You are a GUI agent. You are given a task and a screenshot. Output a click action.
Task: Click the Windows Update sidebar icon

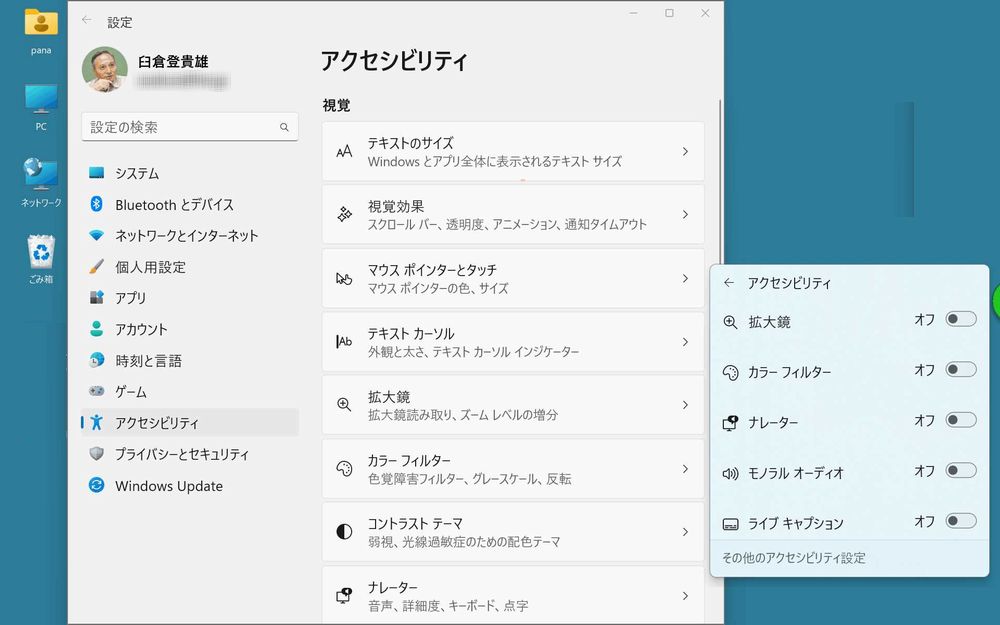point(97,486)
